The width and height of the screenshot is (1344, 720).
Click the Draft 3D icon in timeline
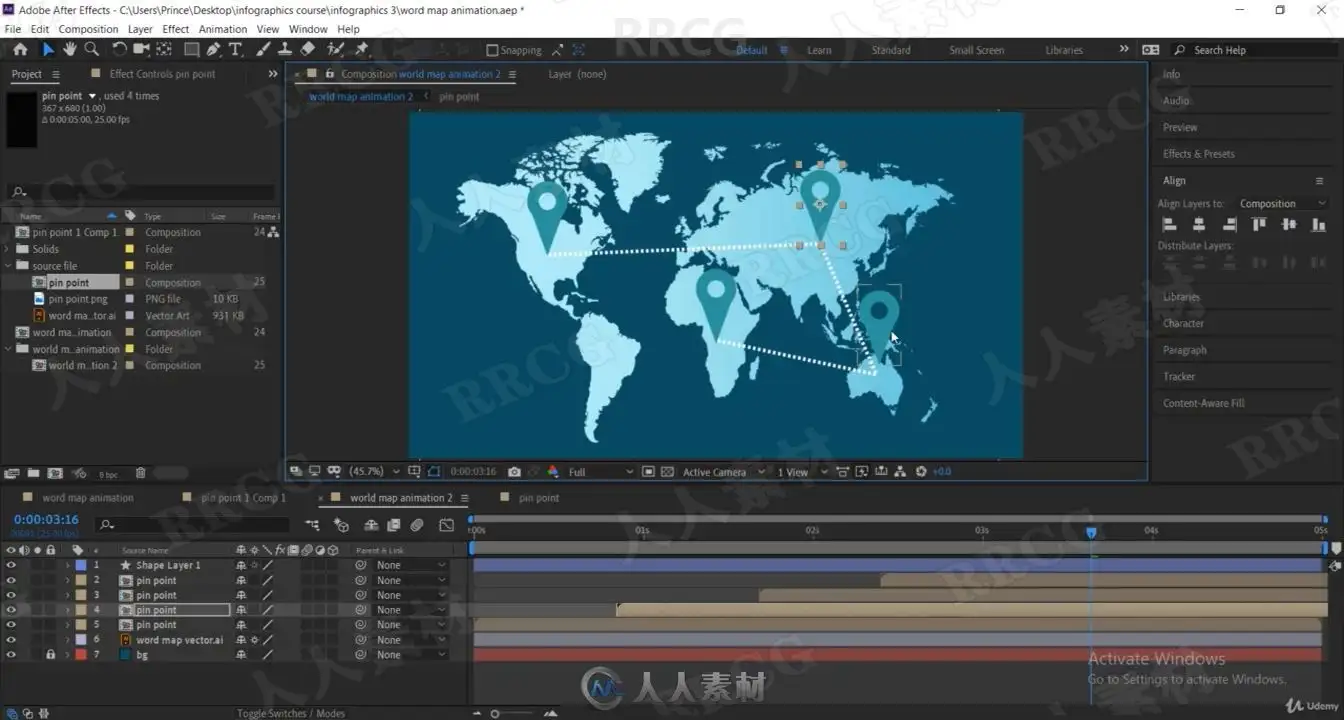[341, 524]
